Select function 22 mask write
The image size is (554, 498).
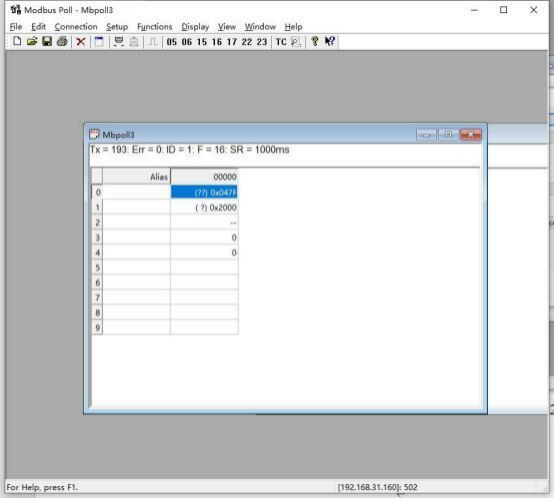(x=247, y=42)
